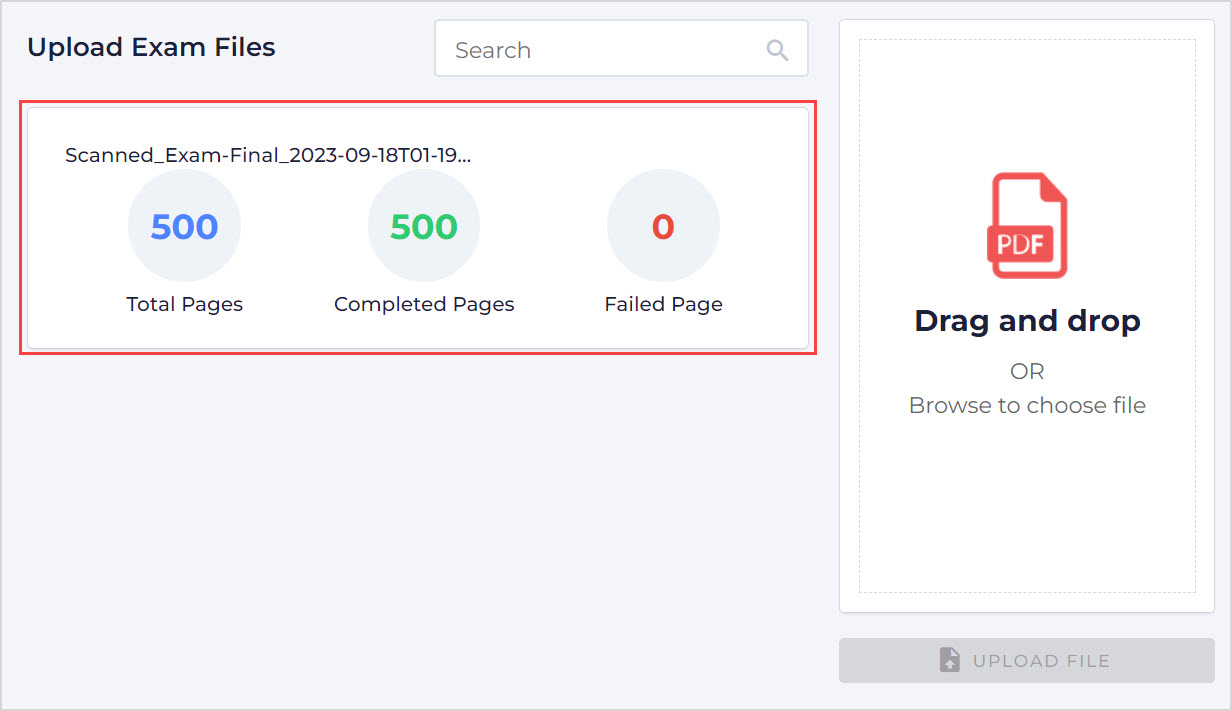Screen dimensions: 1232x711
Task: Click blank space at the top of the dashed drop zone, above the PDF icon
Action: [1027, 100]
